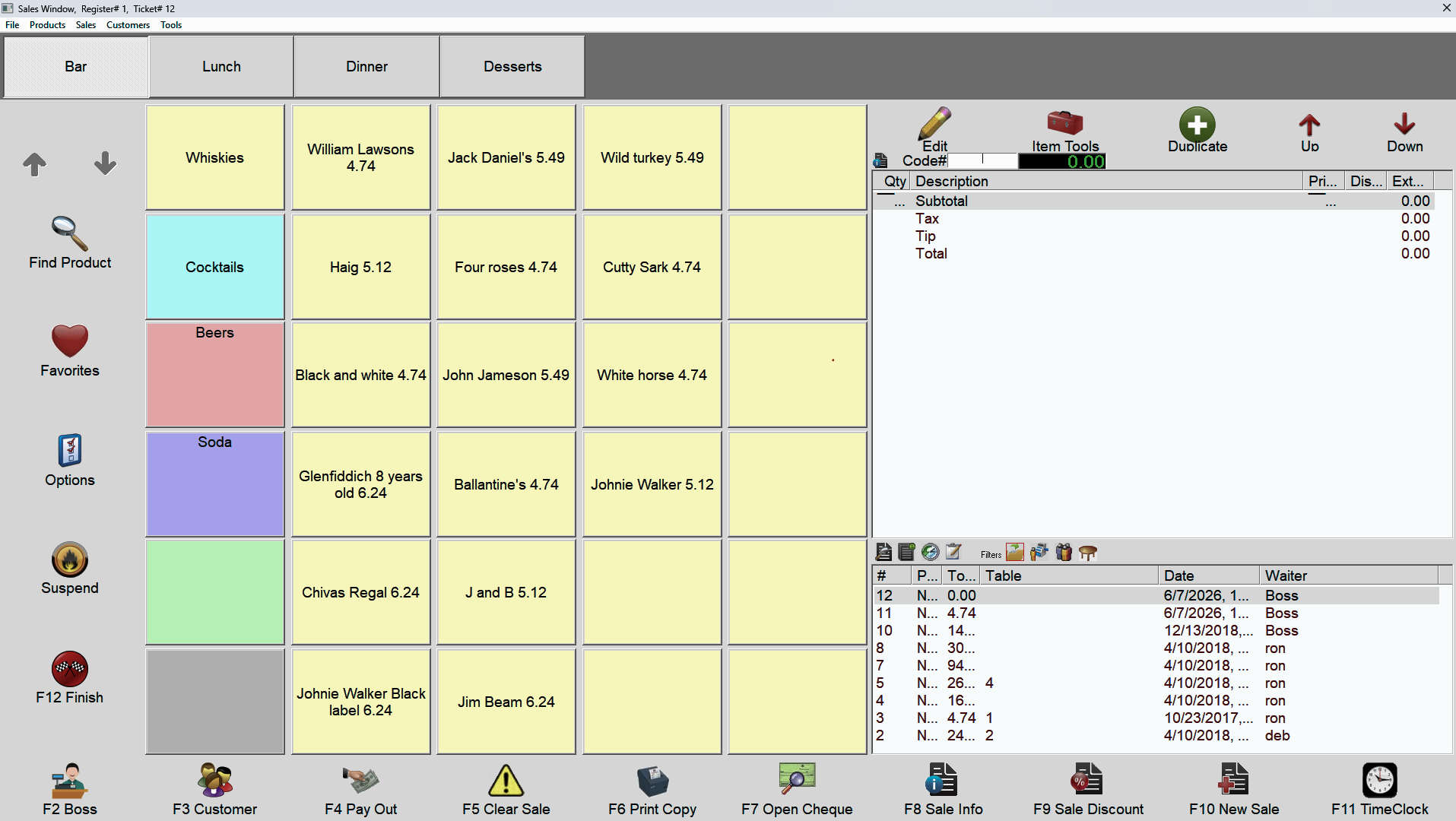Screen dimensions: 1456x821
Task: Open F8 Sale Info
Action: (x=943, y=780)
